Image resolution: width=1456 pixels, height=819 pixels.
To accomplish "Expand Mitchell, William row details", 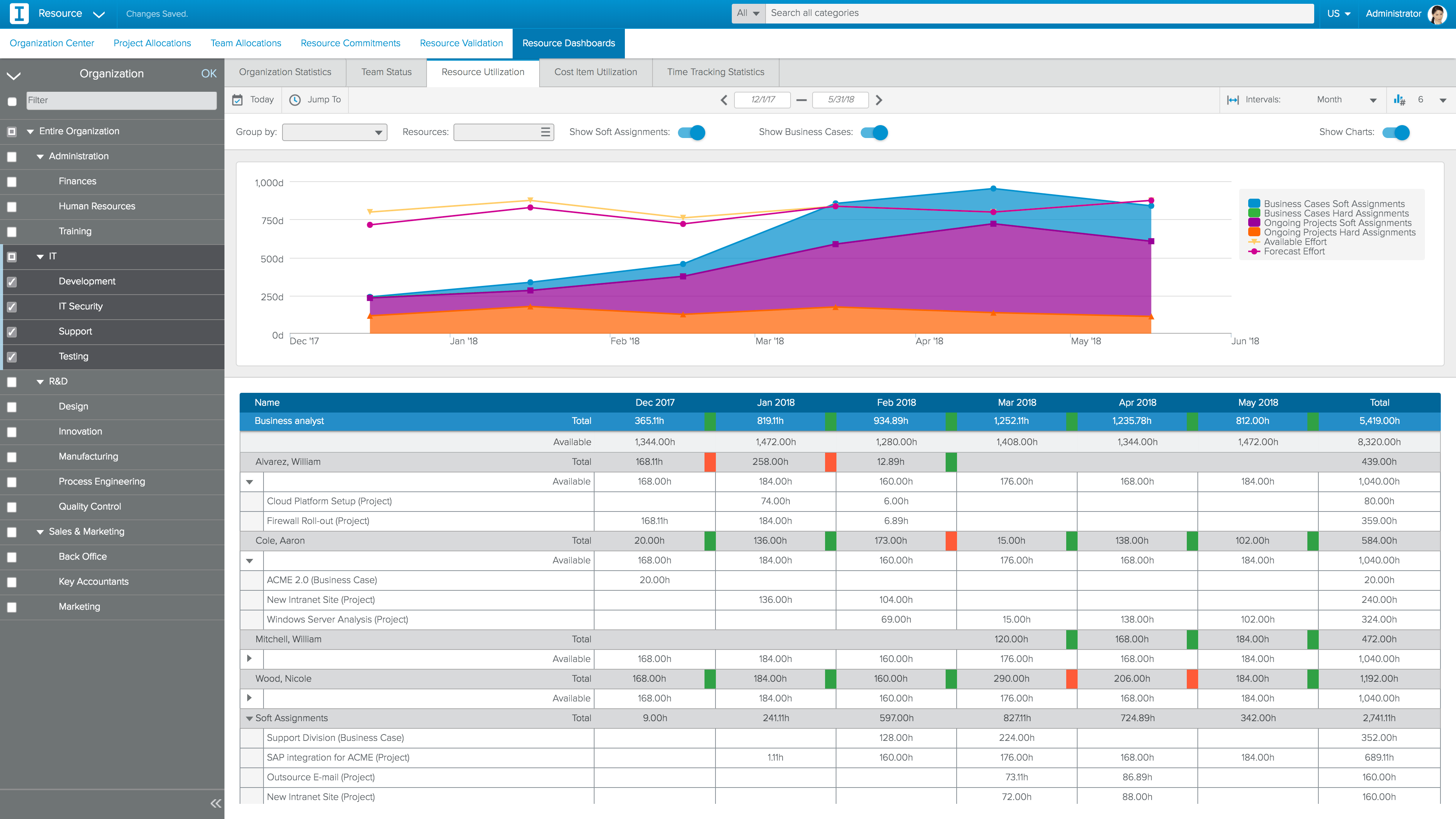I will [x=249, y=659].
